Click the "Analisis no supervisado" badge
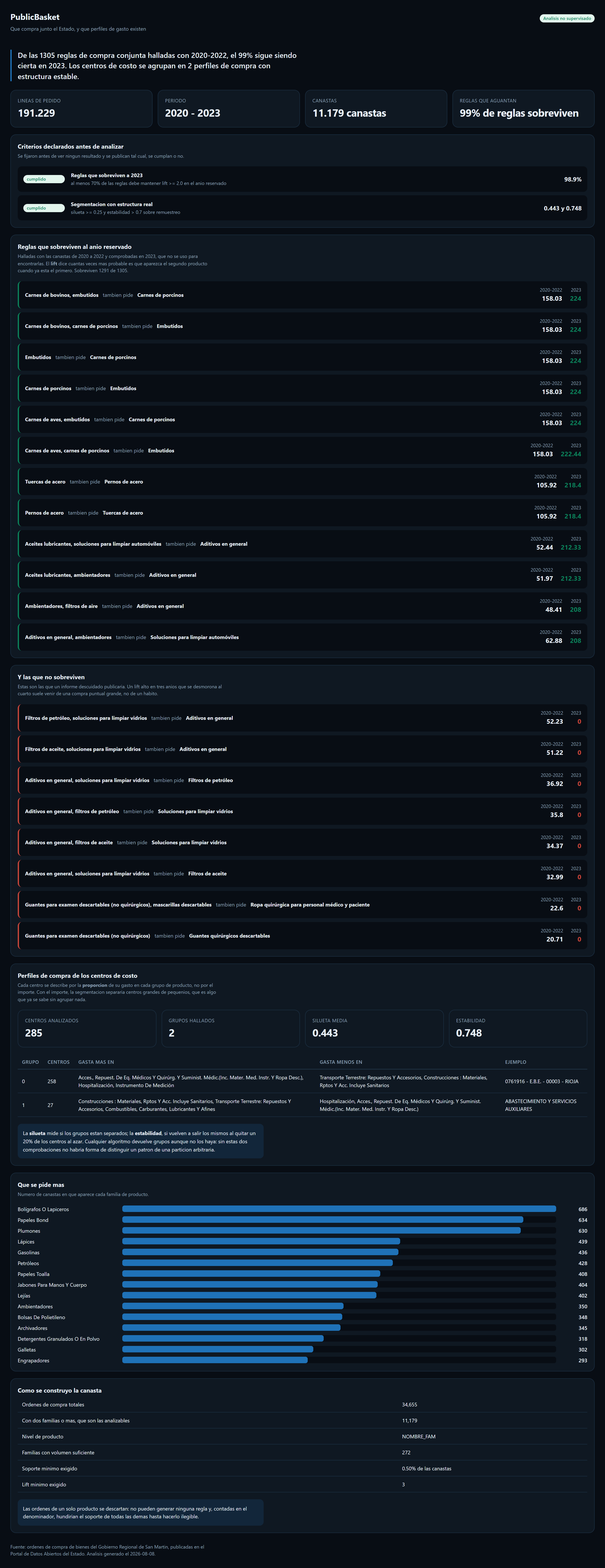The height and width of the screenshot is (1568, 605). tap(567, 18)
